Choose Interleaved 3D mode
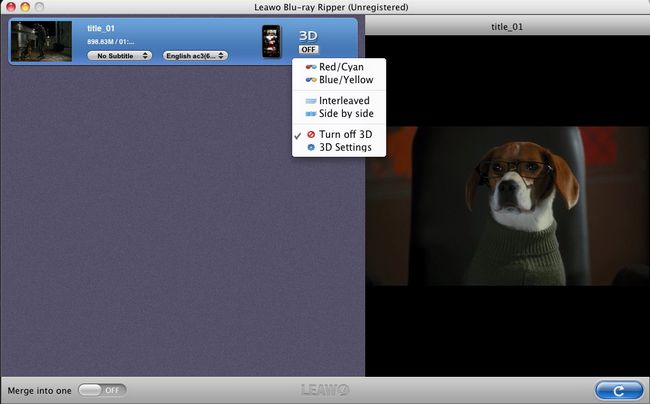 [x=339, y=101]
